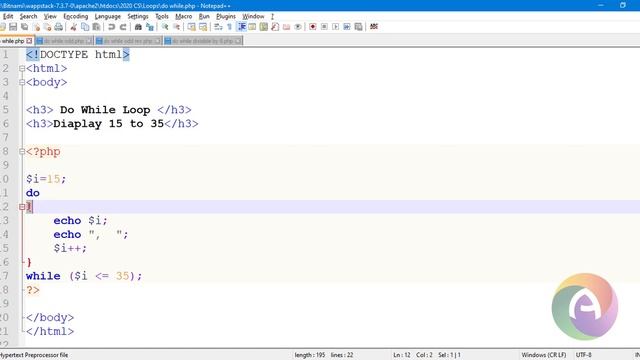This screenshot has height=360, width=640.
Task: Open the ? help menu
Action: tap(272, 16)
